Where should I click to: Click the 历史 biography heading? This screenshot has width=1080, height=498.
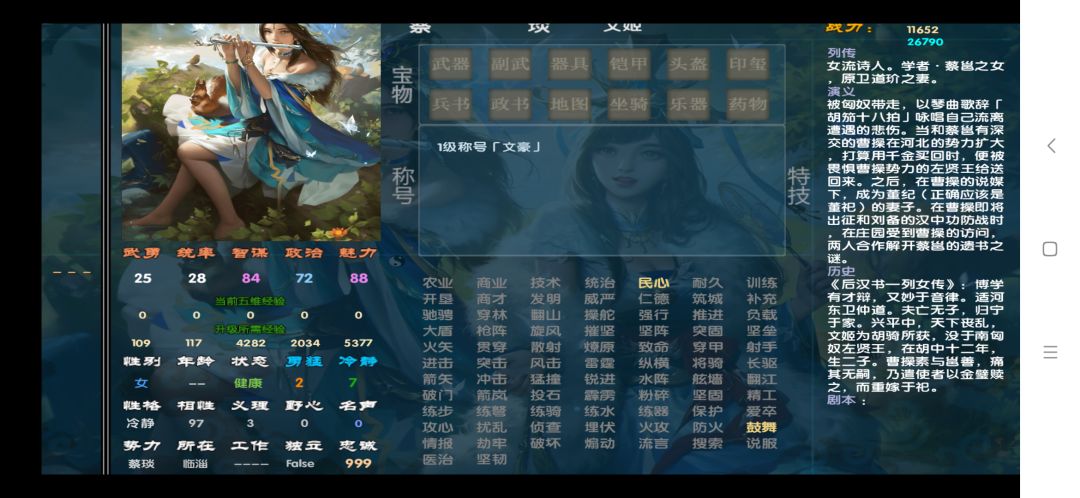(841, 271)
